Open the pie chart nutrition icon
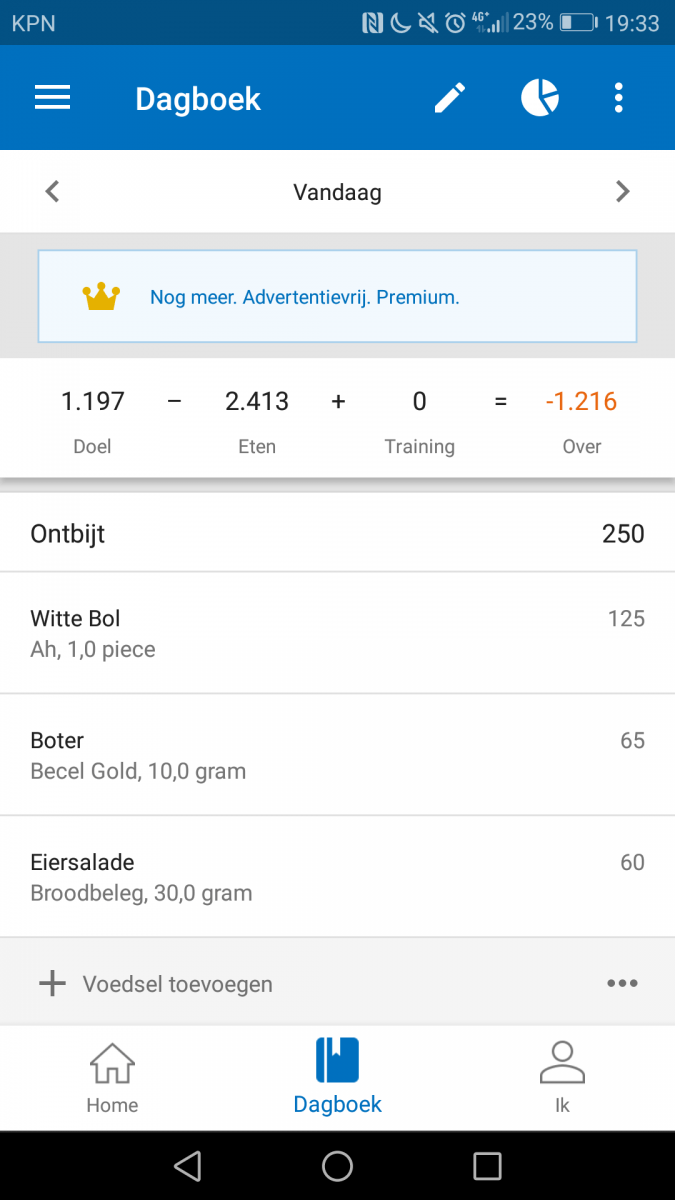The height and width of the screenshot is (1200, 675). pyautogui.click(x=540, y=98)
